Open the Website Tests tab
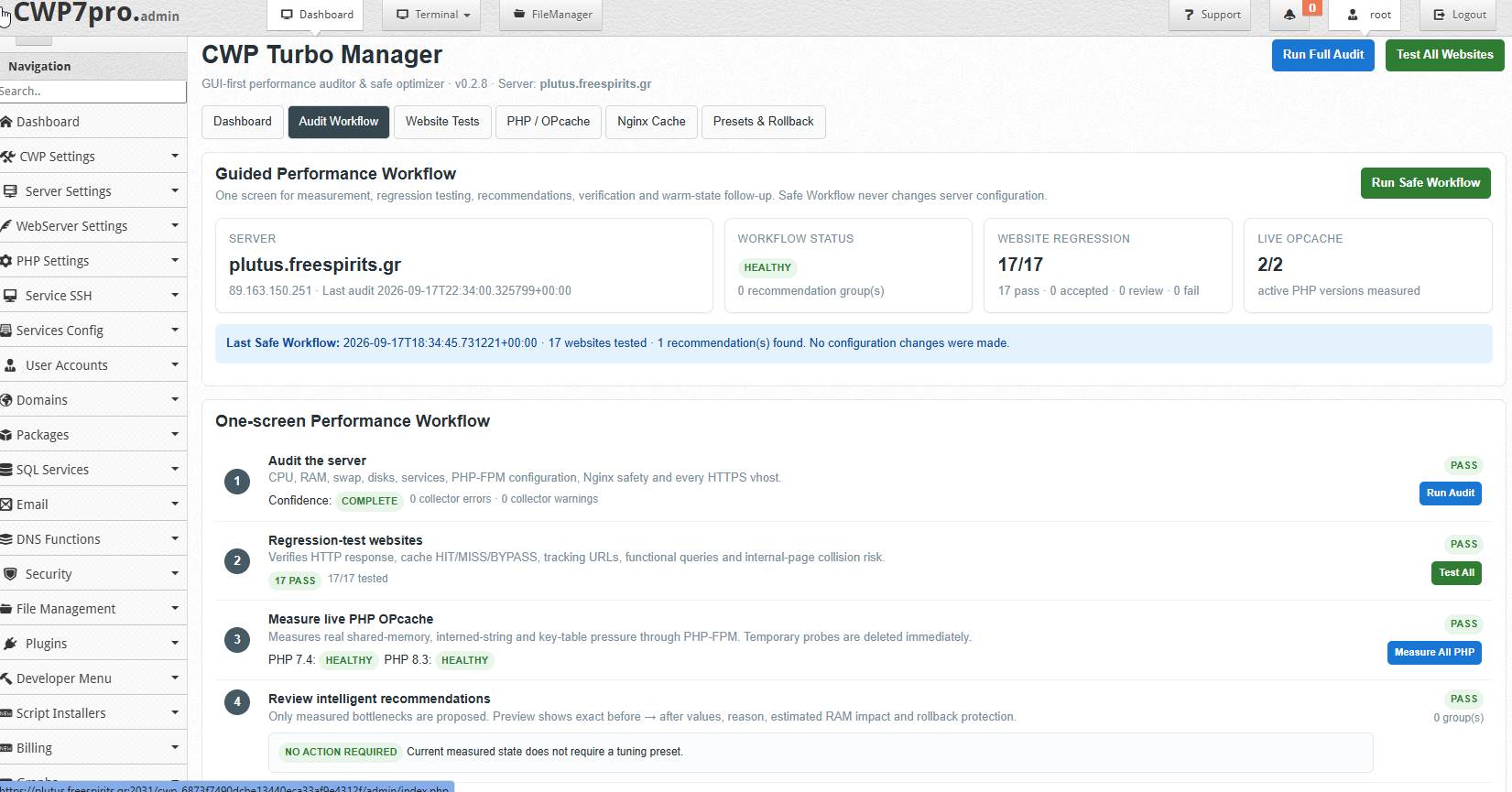This screenshot has width=1512, height=792. coord(442,122)
